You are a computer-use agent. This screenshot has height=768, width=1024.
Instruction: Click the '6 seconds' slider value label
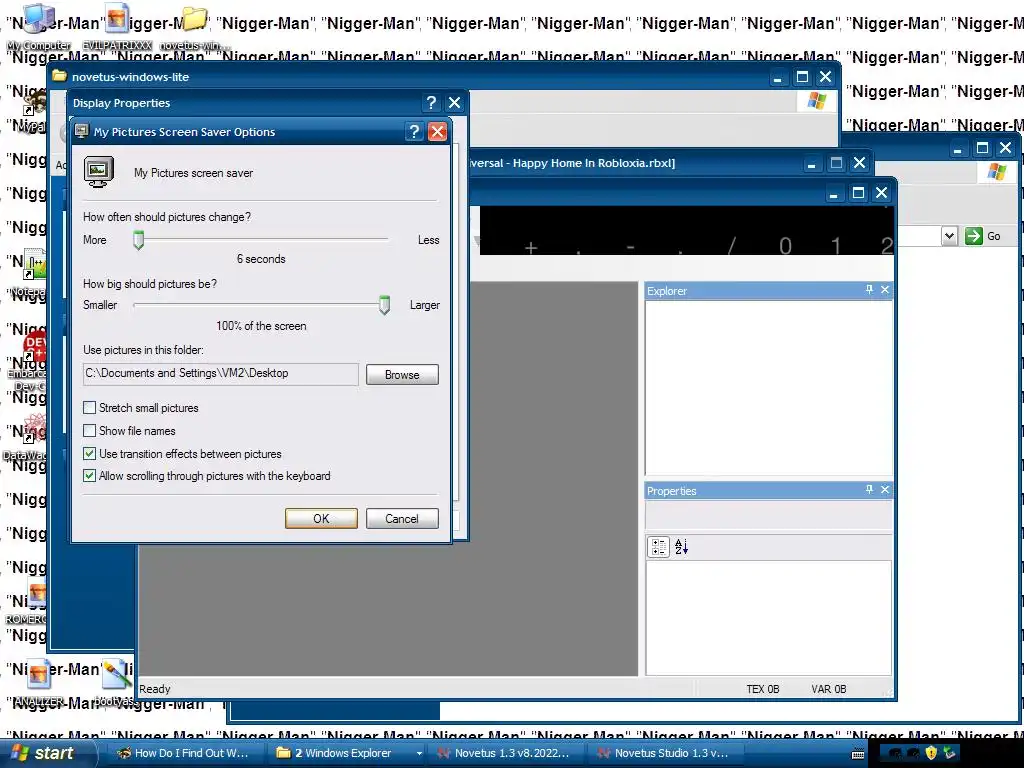[x=261, y=259]
